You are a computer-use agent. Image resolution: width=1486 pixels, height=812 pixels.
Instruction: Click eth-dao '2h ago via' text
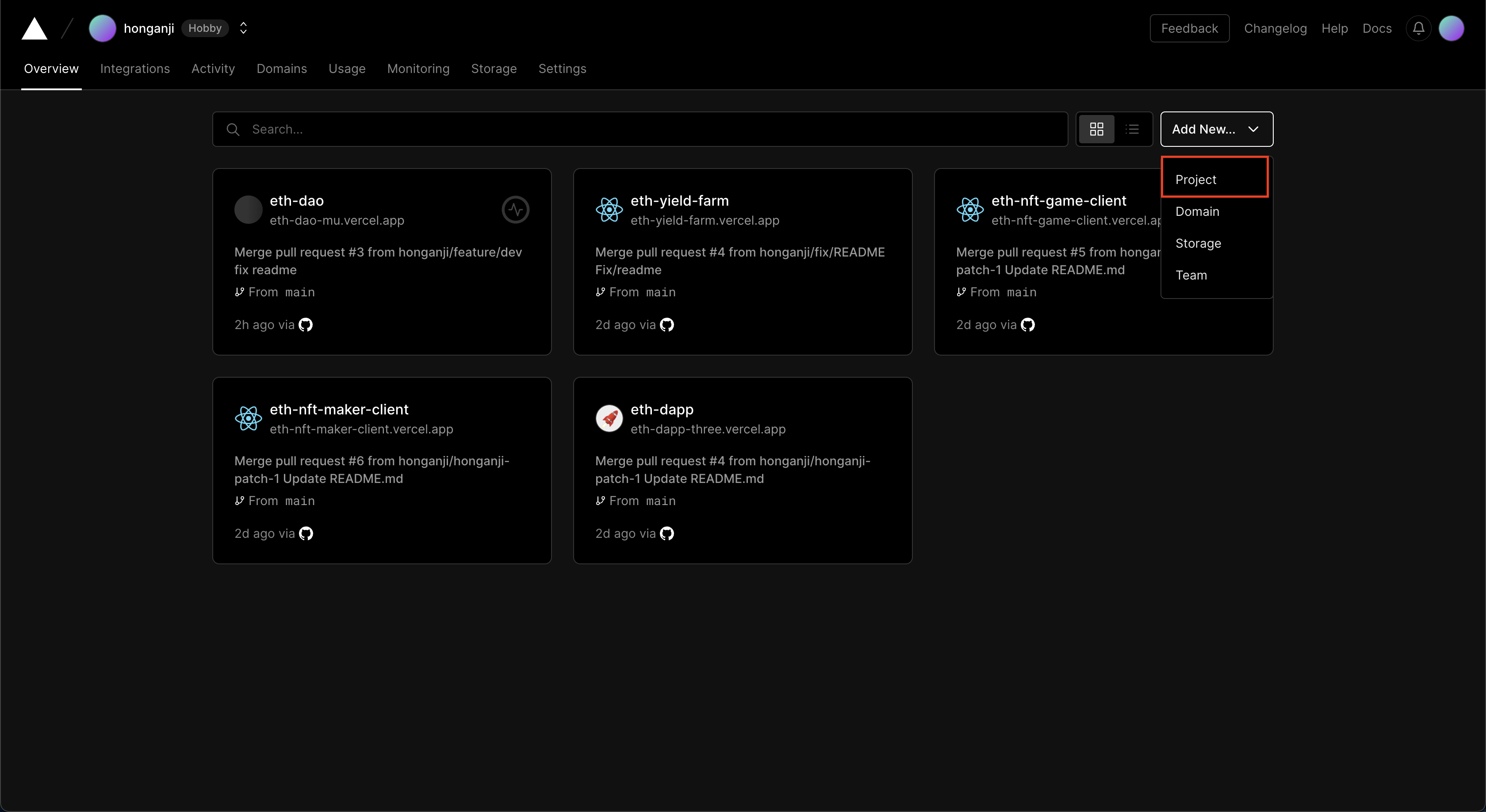264,325
